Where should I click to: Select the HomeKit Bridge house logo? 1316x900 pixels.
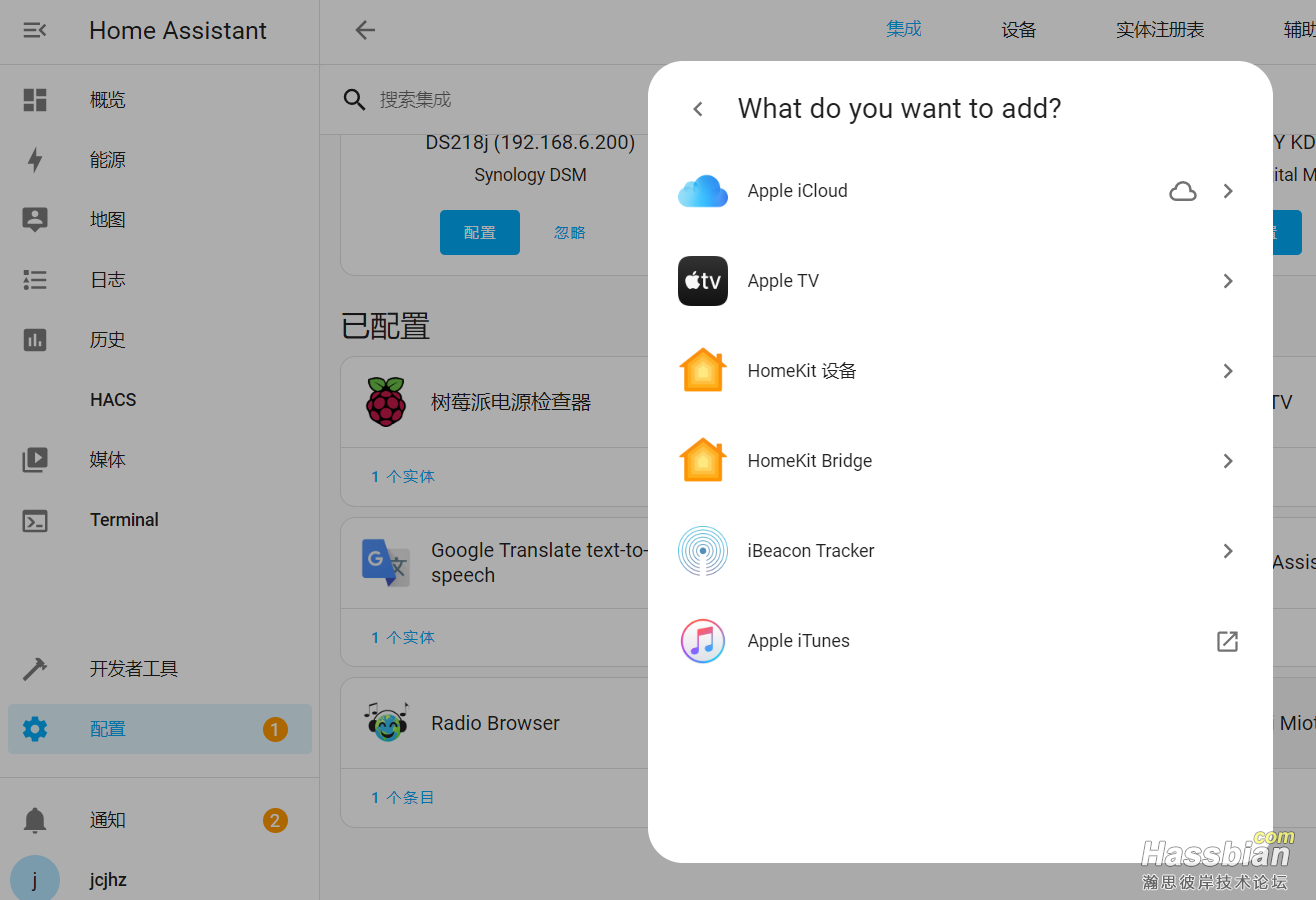pyautogui.click(x=703, y=461)
